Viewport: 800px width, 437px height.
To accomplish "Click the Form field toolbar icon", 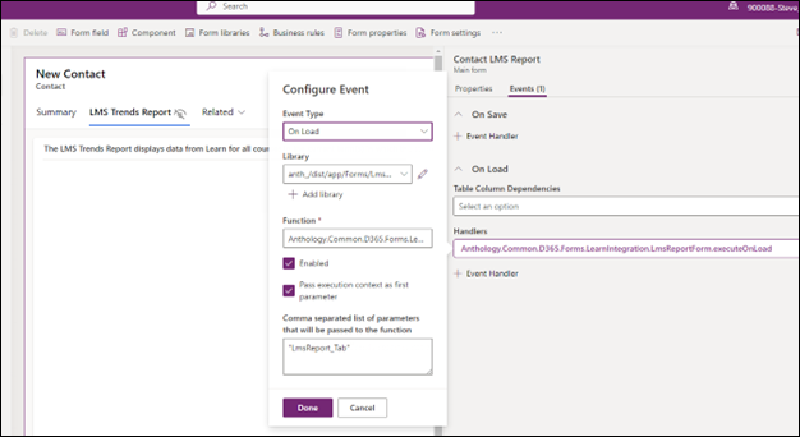I will (63, 33).
